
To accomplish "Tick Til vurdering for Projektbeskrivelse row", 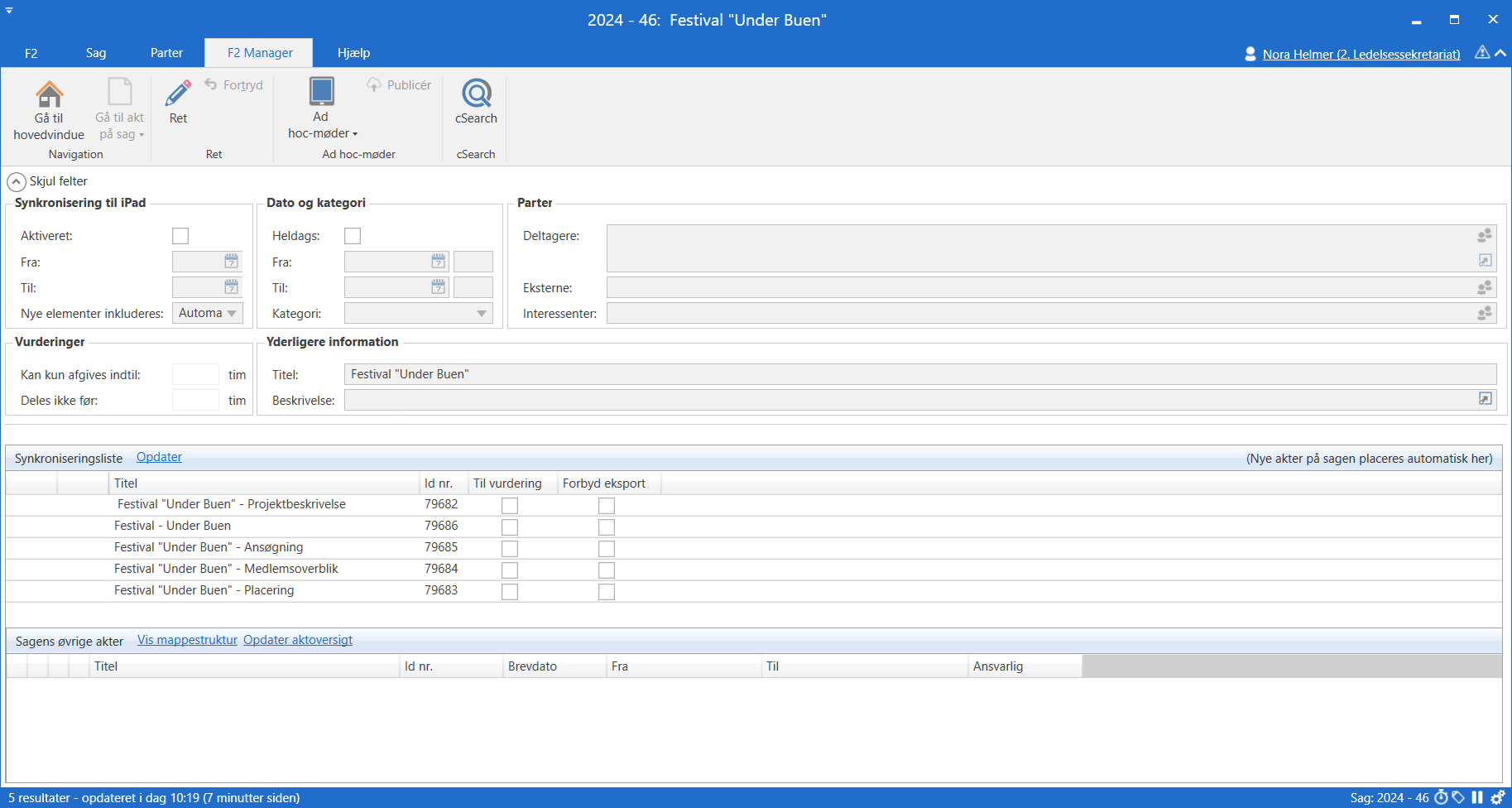I will 510,505.
